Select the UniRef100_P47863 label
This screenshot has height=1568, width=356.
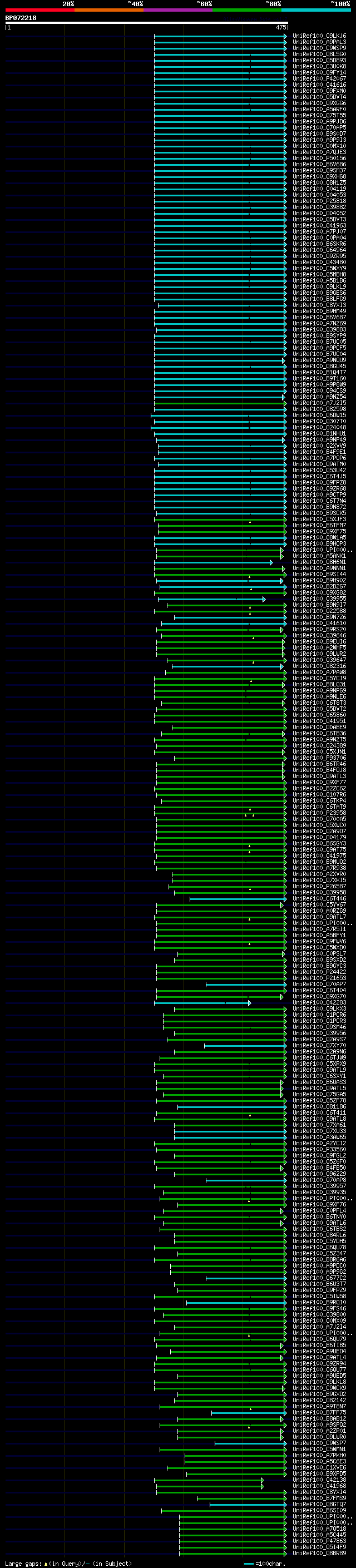[319, 1541]
